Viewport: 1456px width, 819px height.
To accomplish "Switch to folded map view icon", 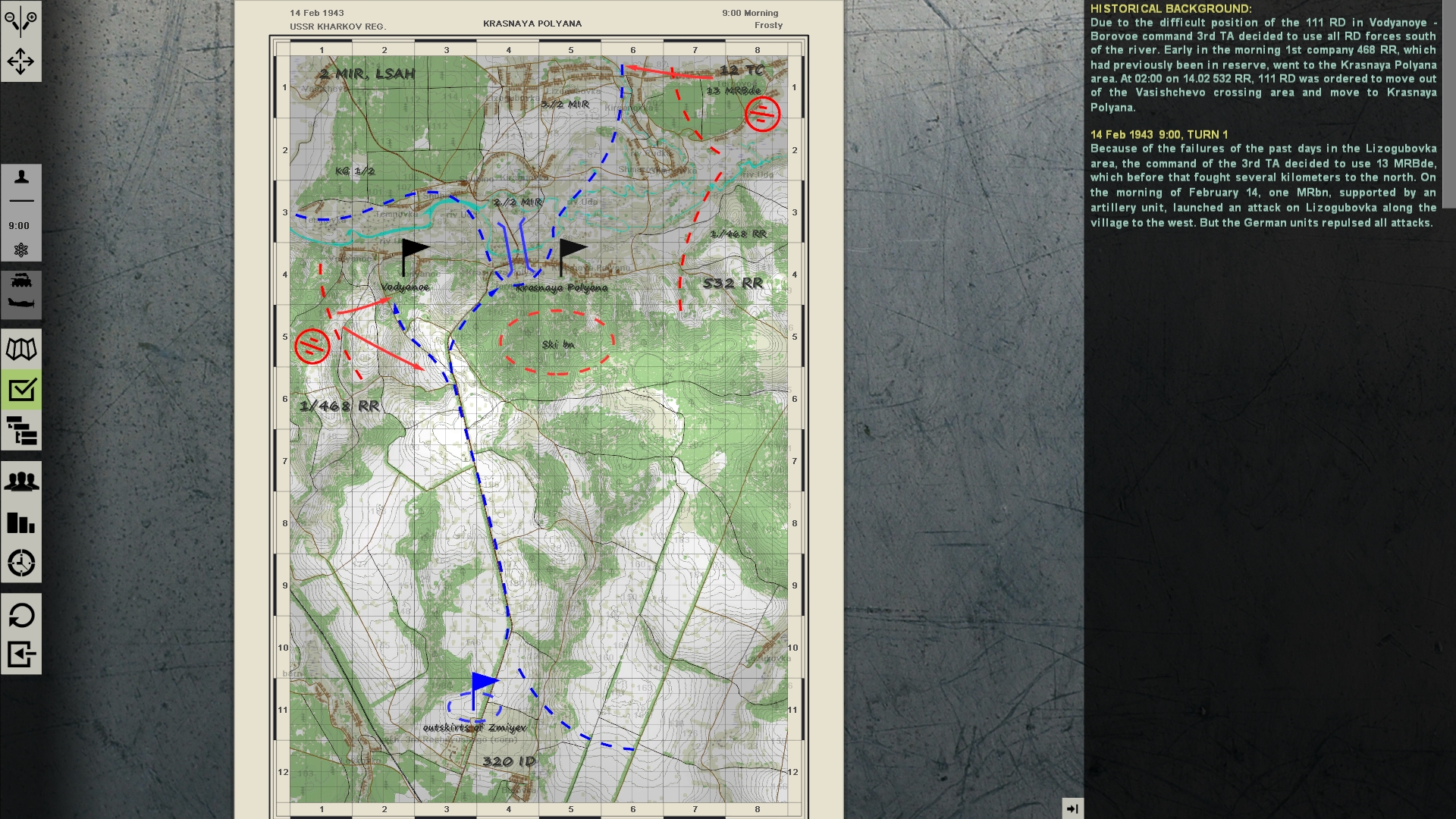I will point(20,348).
